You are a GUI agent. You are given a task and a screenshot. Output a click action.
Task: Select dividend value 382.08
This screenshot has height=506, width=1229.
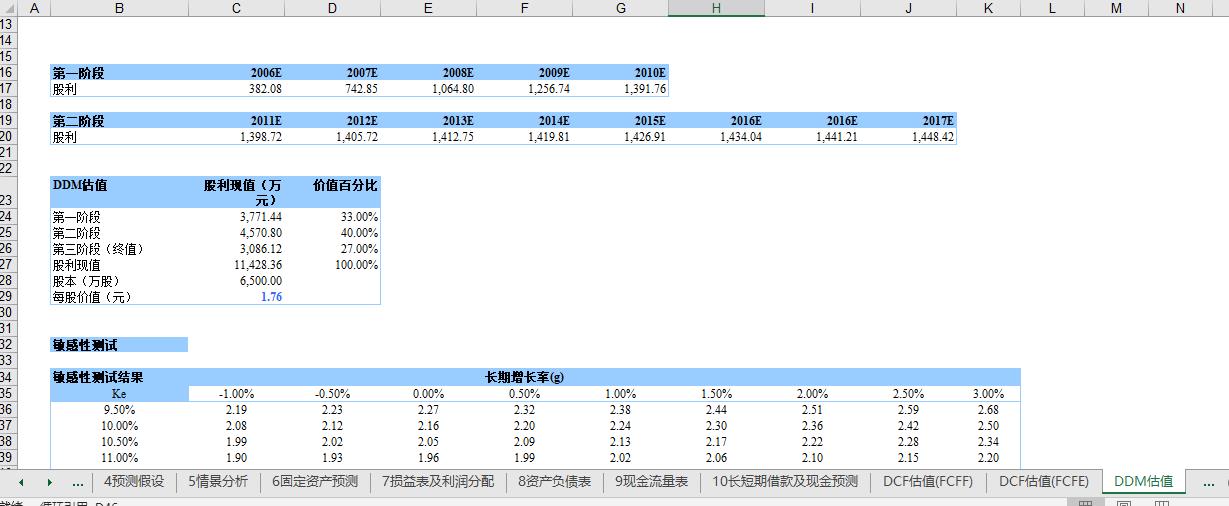(x=236, y=88)
